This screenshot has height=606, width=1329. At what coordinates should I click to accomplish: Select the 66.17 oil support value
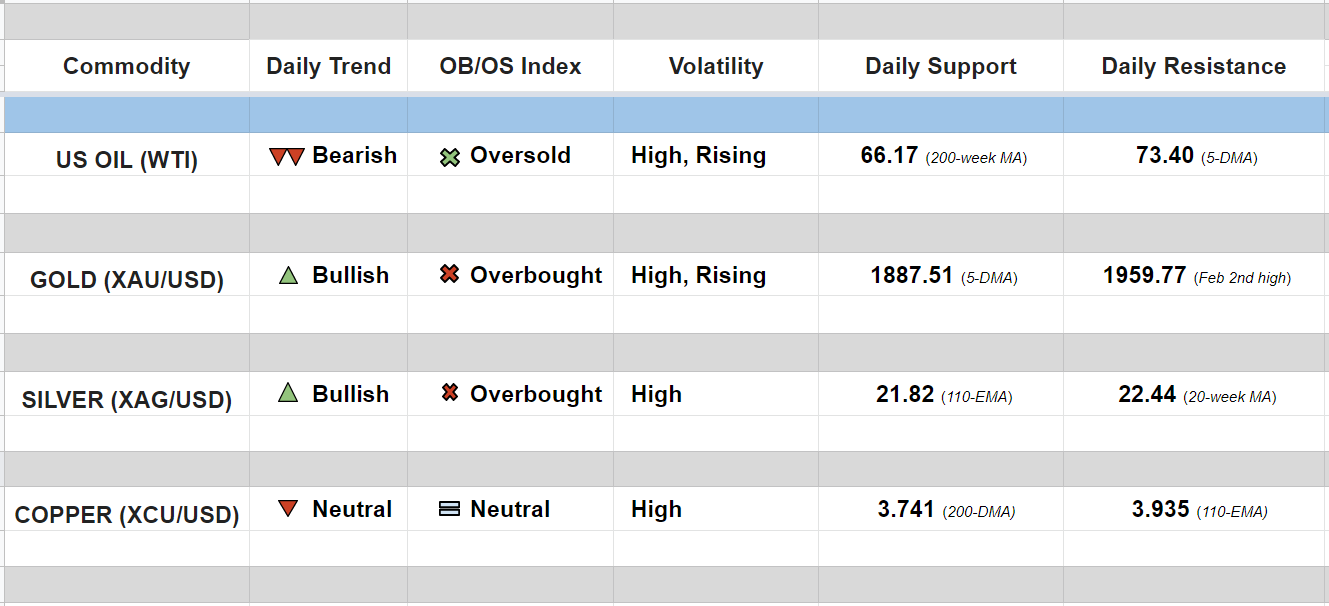click(x=889, y=156)
